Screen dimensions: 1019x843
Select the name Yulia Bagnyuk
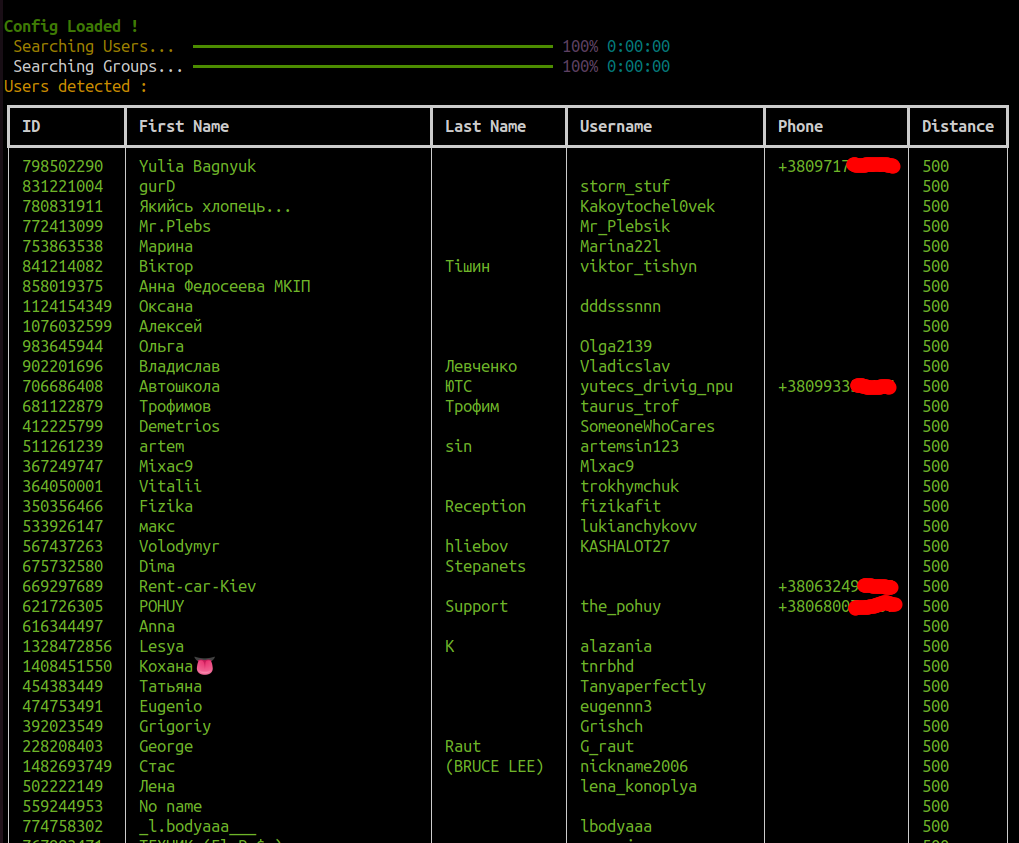[x=198, y=167]
